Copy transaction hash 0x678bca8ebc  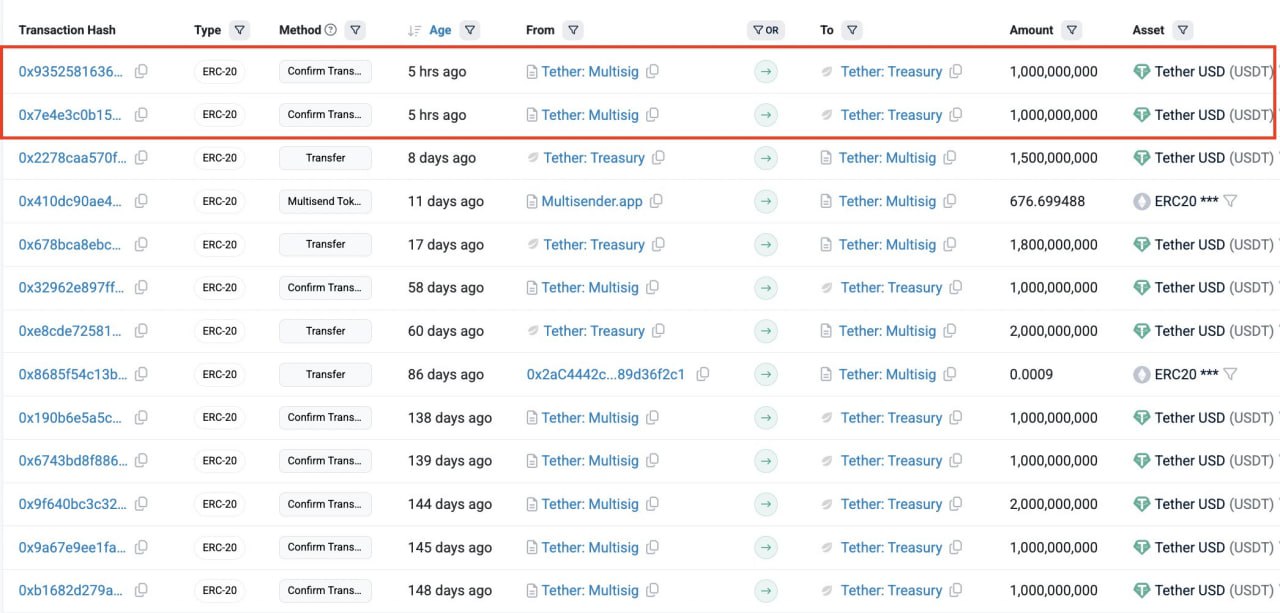point(141,244)
